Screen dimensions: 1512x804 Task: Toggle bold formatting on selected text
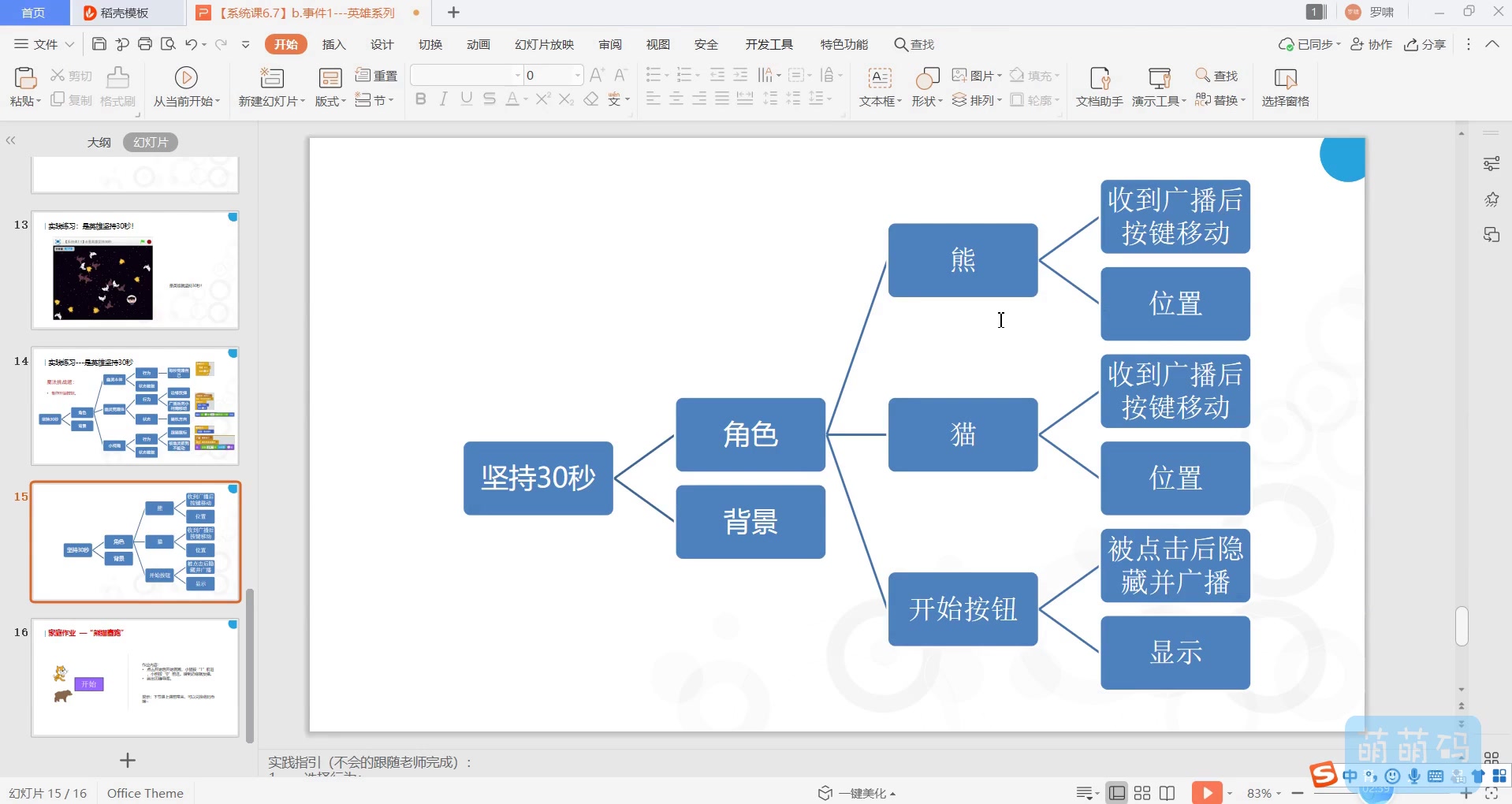(x=420, y=99)
